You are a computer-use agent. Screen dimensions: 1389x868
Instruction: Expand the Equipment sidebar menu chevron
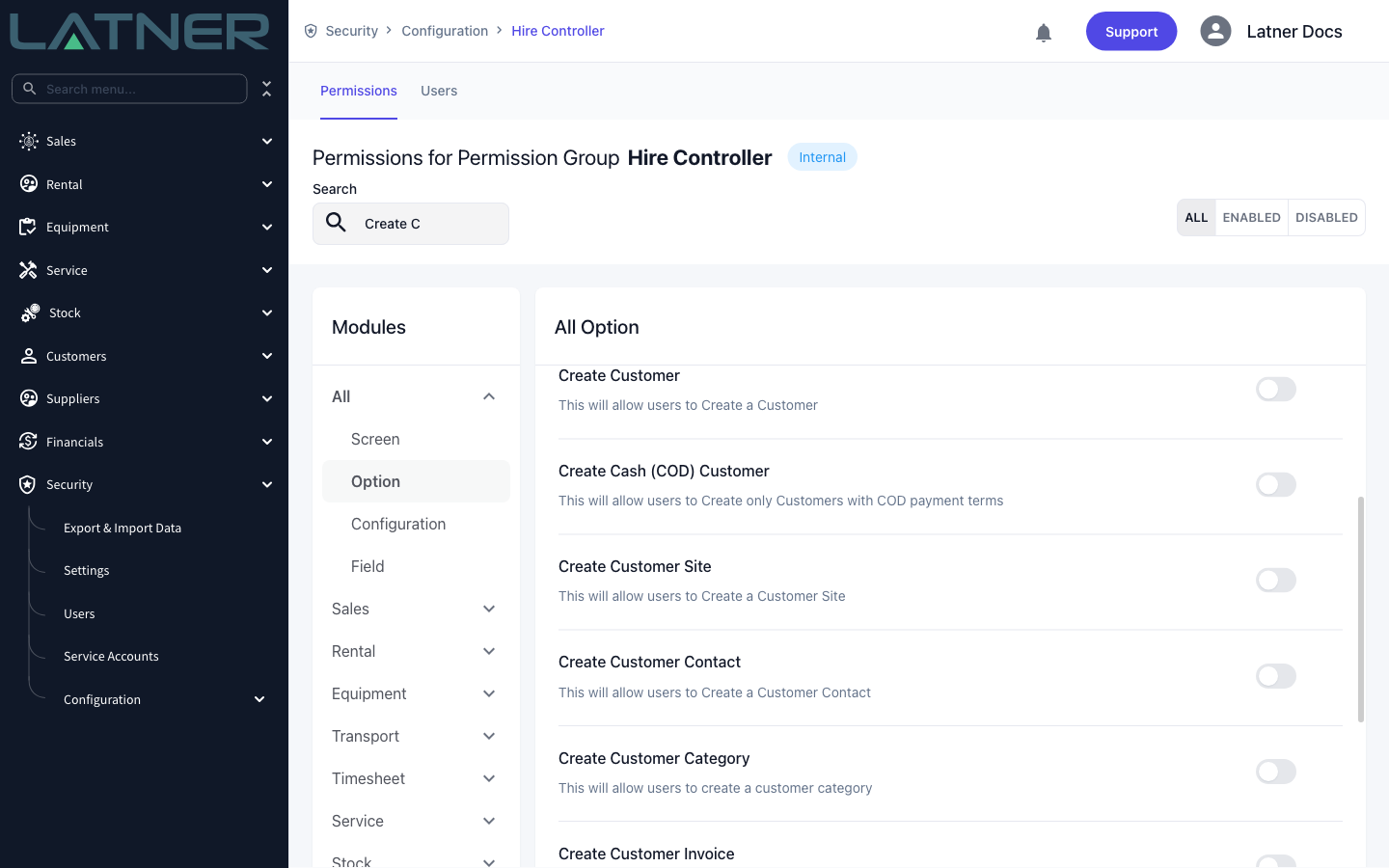[267, 227]
